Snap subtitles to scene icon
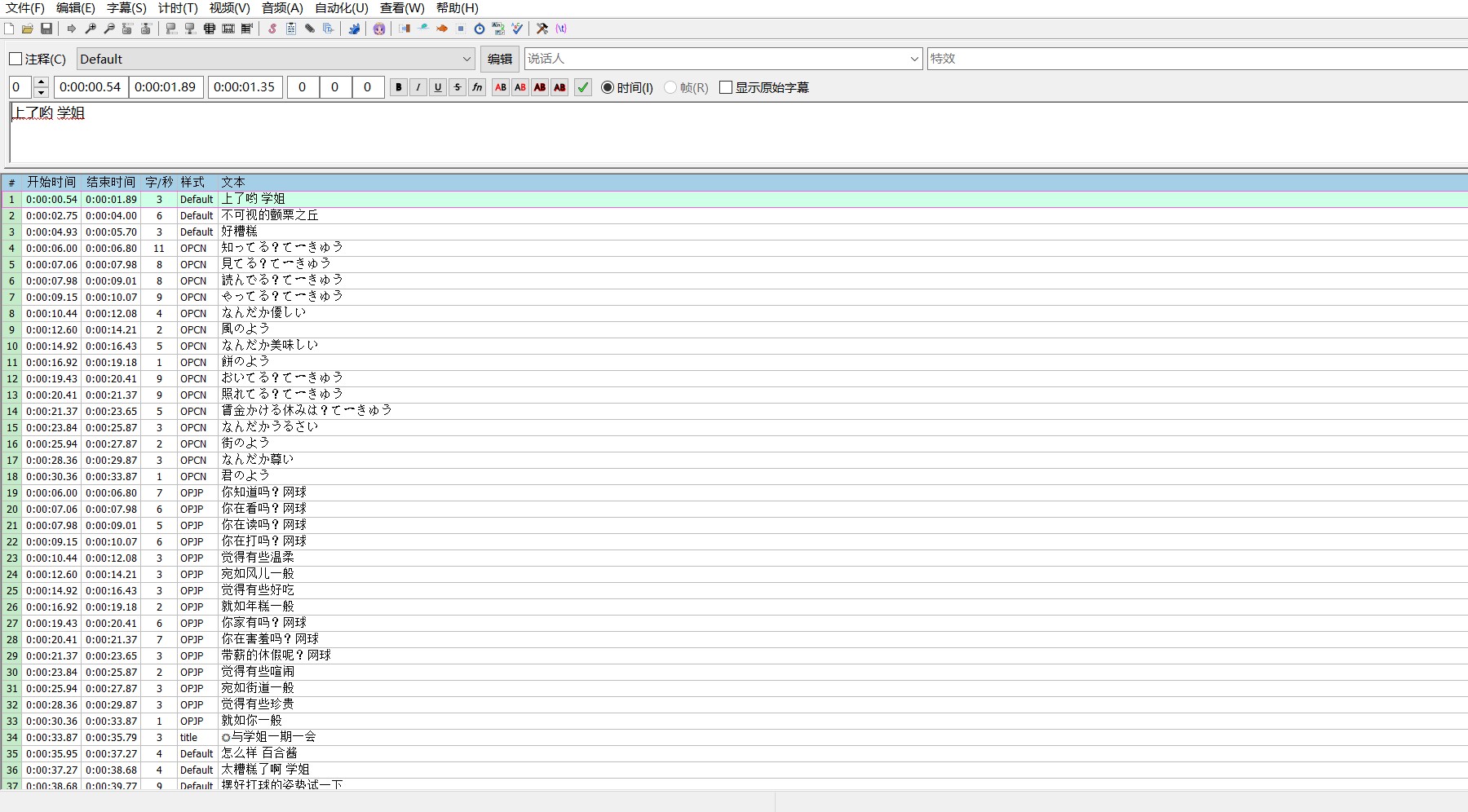Viewport: 1468px width, 812px height. coord(228,29)
